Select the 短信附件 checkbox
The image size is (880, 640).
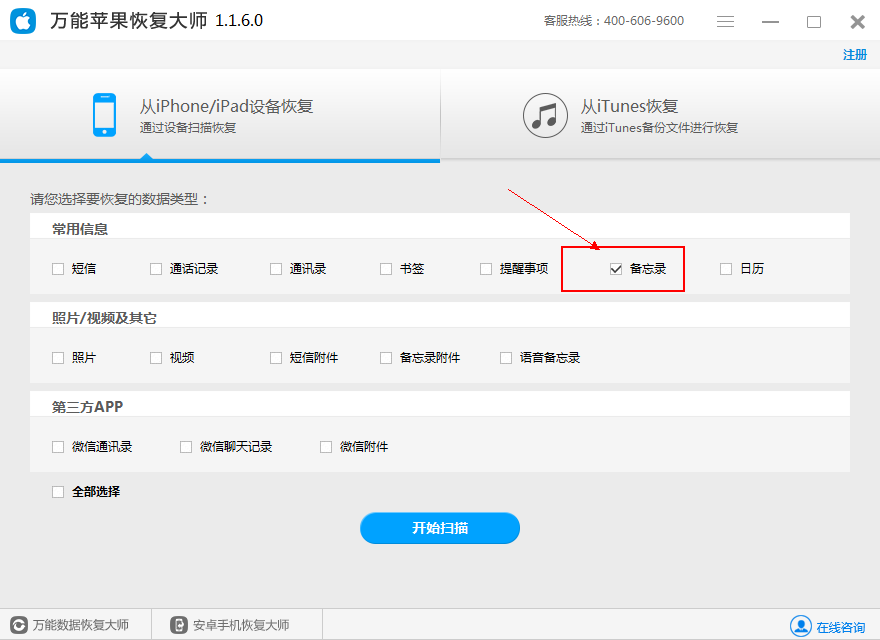276,358
